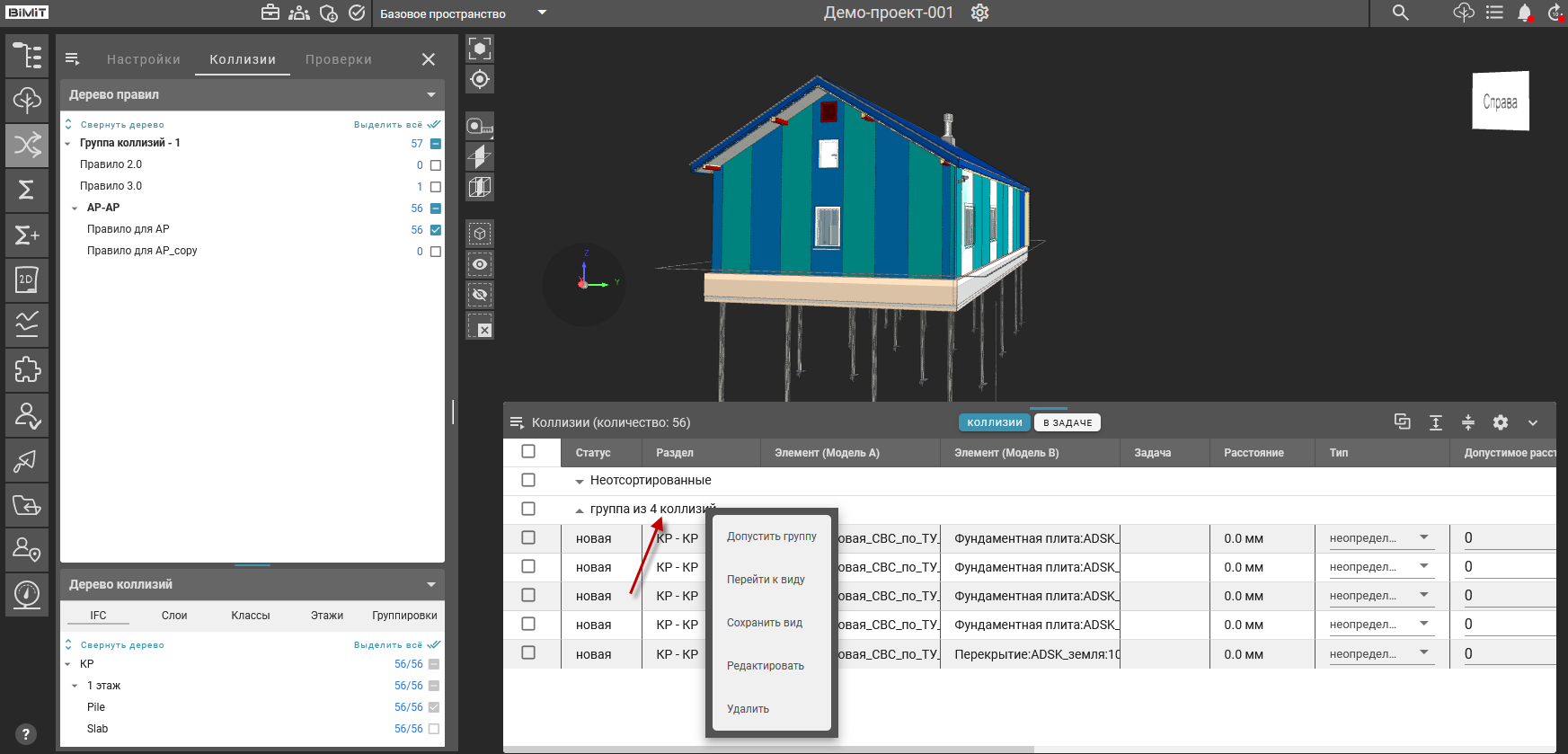Tick the Slab checkbox in collision tree

(x=434, y=729)
